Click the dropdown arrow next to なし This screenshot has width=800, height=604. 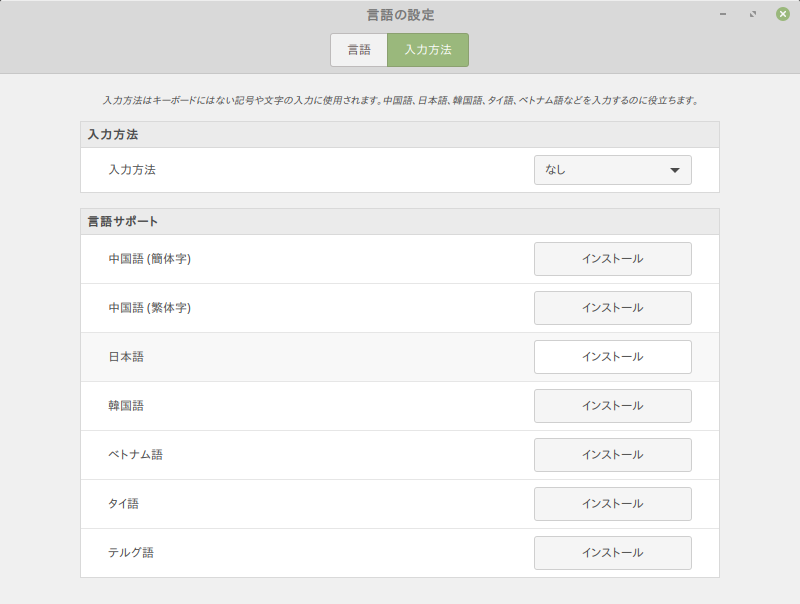click(x=675, y=170)
